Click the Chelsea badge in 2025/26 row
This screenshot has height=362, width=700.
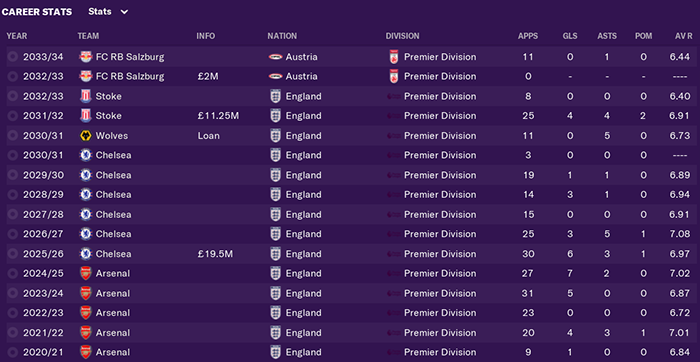point(85,254)
